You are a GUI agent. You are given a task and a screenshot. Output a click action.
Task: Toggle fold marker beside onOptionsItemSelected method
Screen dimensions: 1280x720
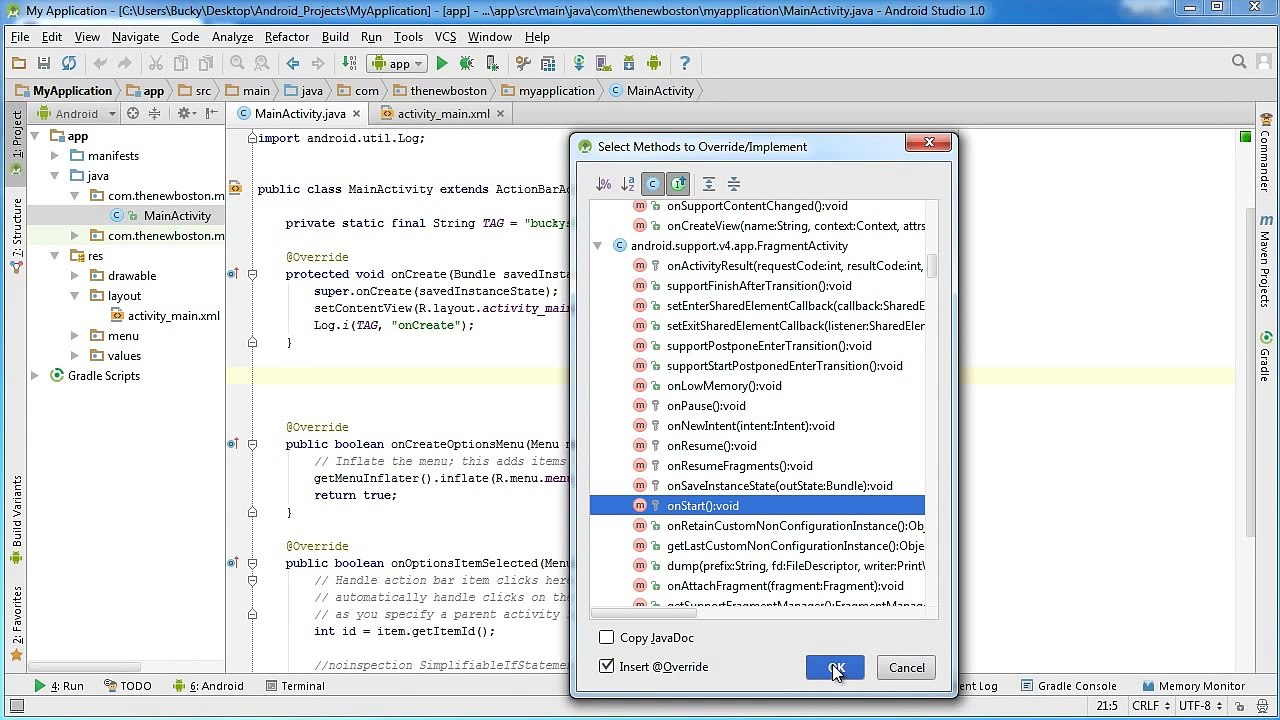tap(252, 563)
